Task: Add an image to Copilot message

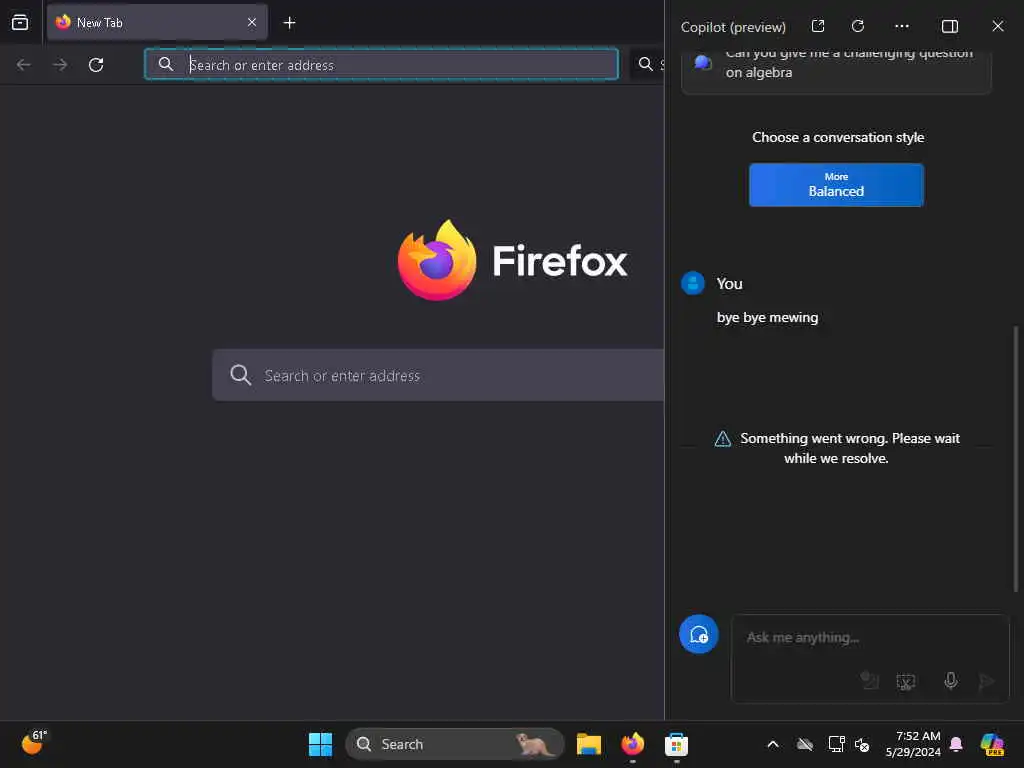Action: pyautogui.click(x=869, y=681)
